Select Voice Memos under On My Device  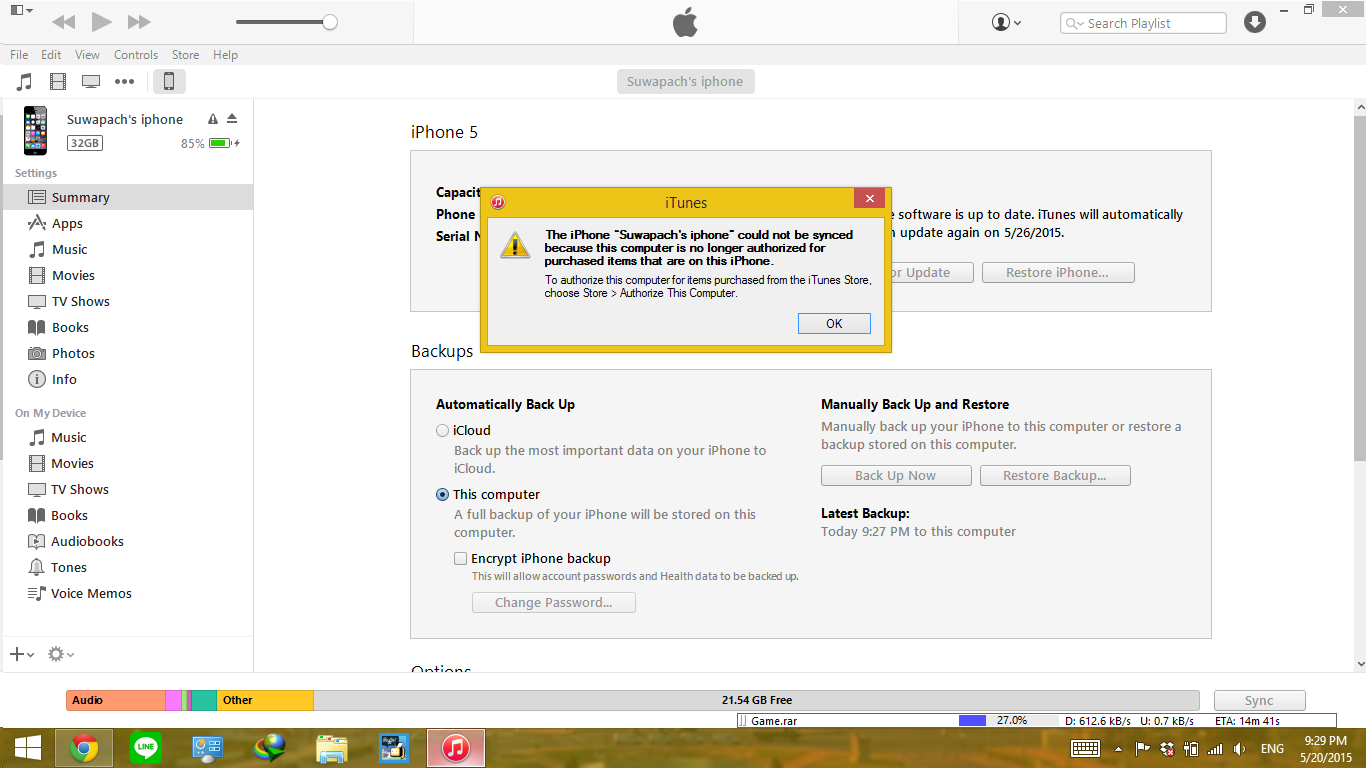pyautogui.click(x=127, y=593)
